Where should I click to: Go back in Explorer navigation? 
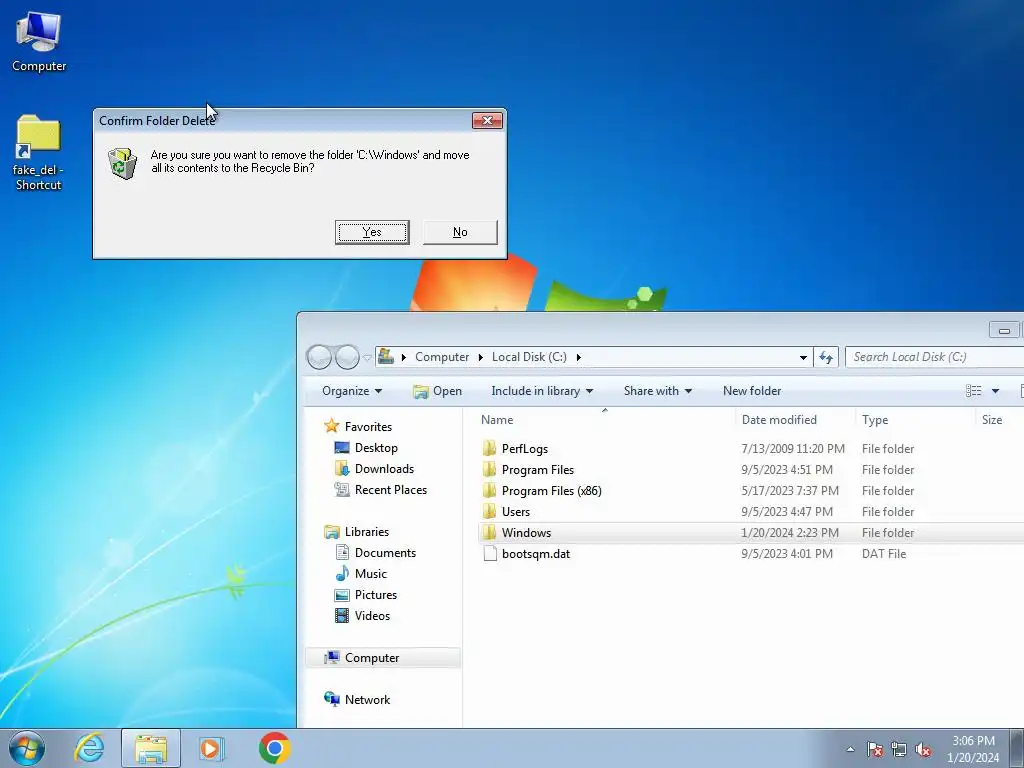[319, 357]
